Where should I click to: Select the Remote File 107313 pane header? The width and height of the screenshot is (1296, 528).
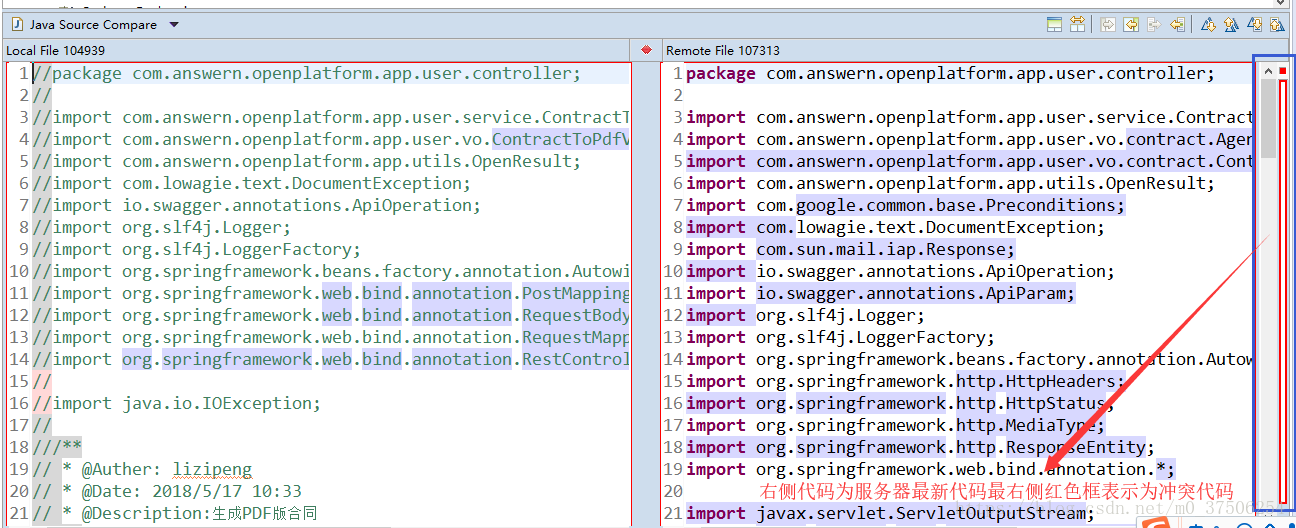coord(723,50)
